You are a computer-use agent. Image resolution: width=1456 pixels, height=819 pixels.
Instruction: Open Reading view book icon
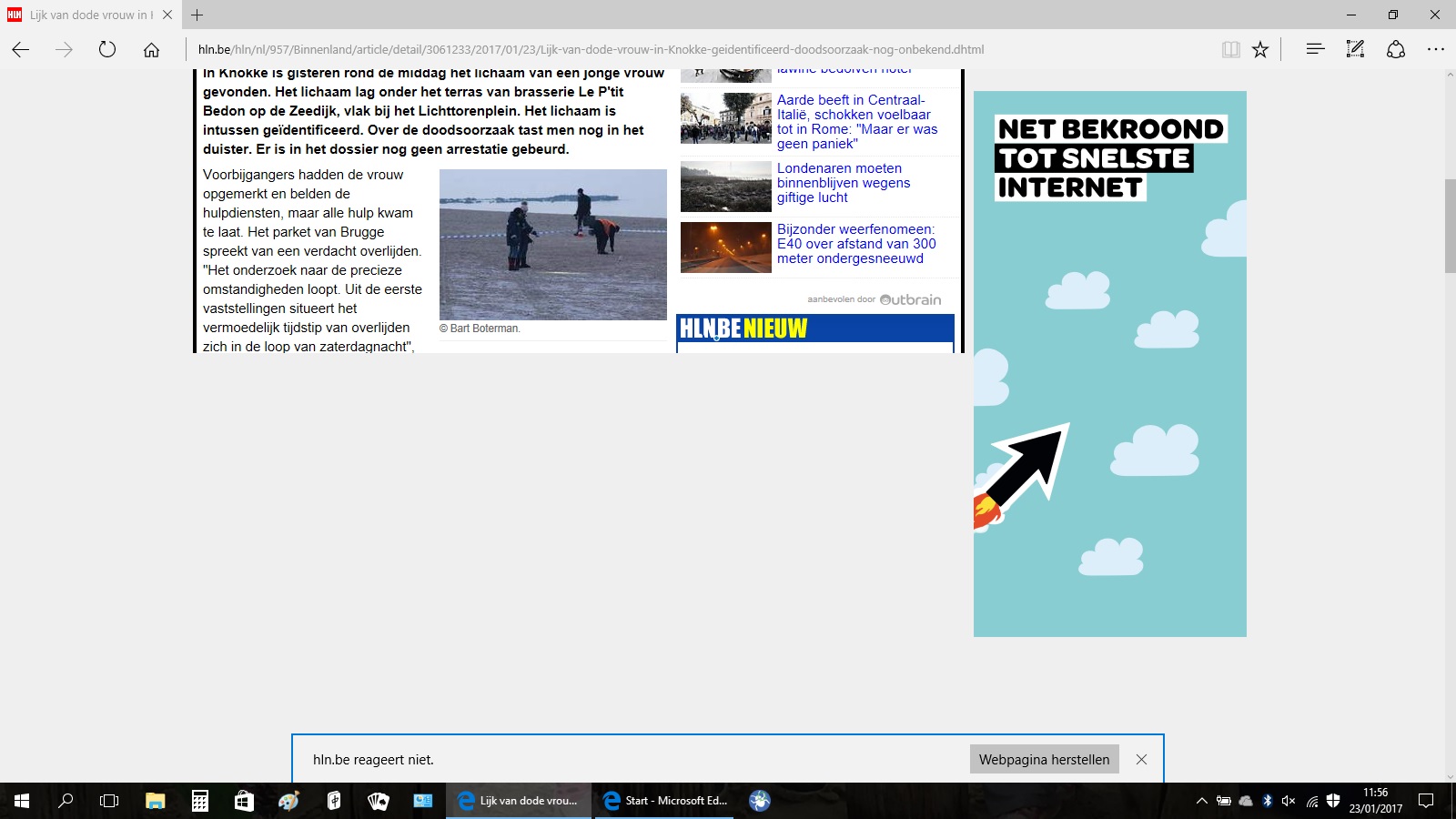click(x=1230, y=49)
